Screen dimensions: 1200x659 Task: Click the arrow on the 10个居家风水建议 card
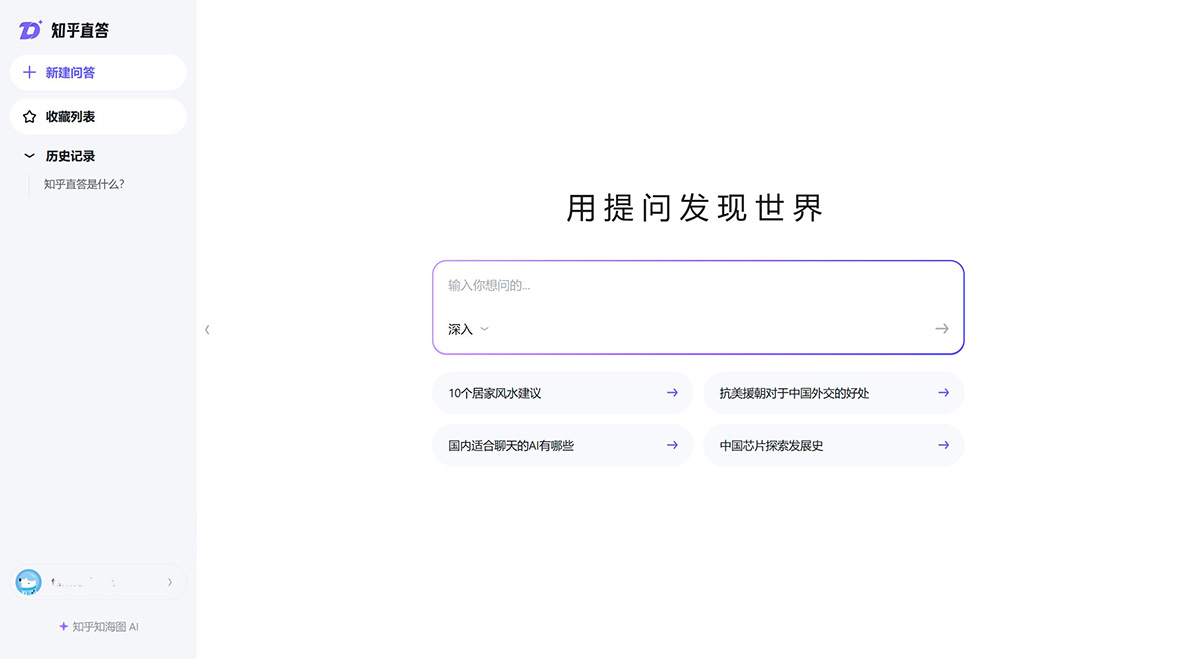tap(672, 393)
